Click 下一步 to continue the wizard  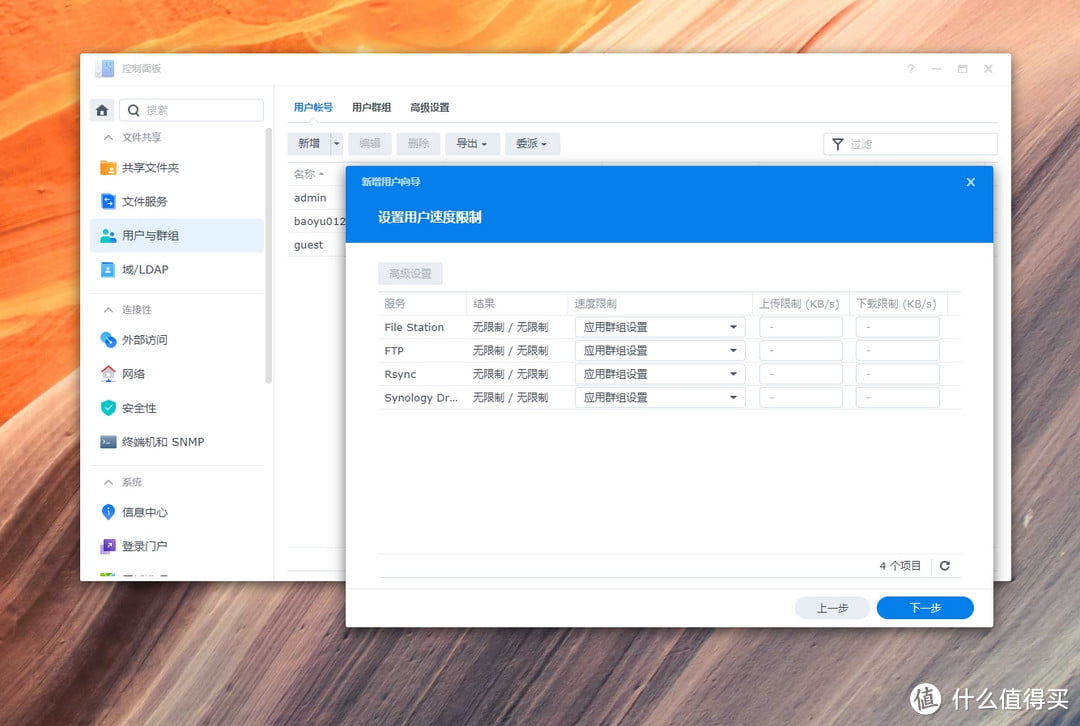tap(924, 608)
